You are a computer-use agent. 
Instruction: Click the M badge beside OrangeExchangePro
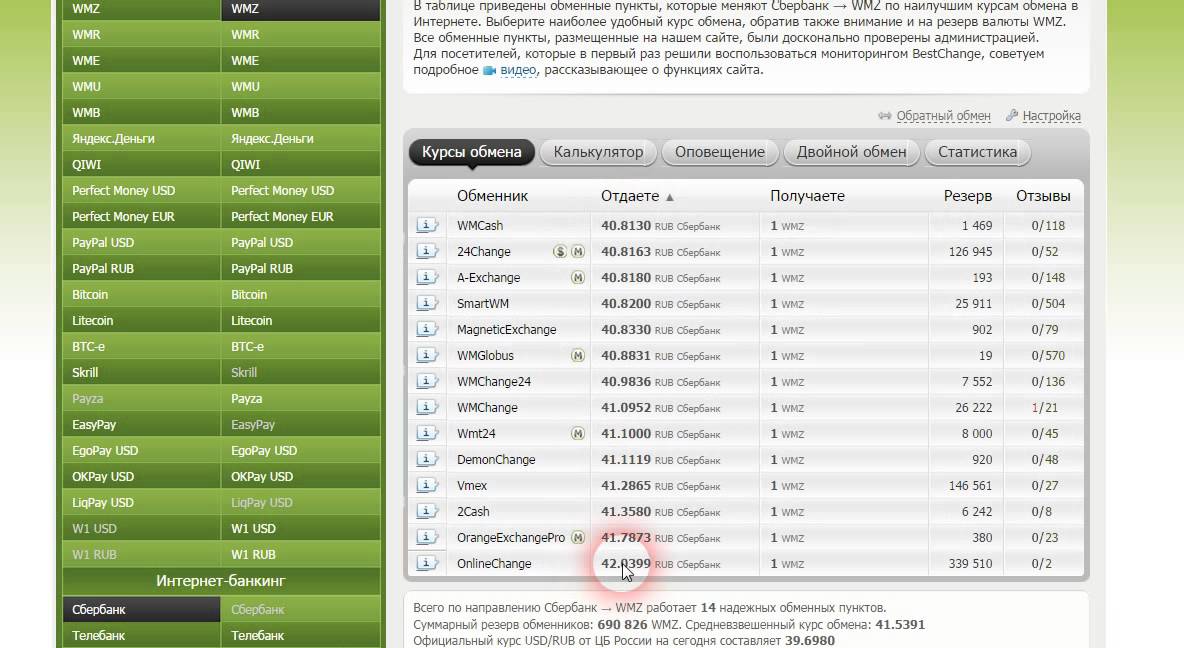577,538
